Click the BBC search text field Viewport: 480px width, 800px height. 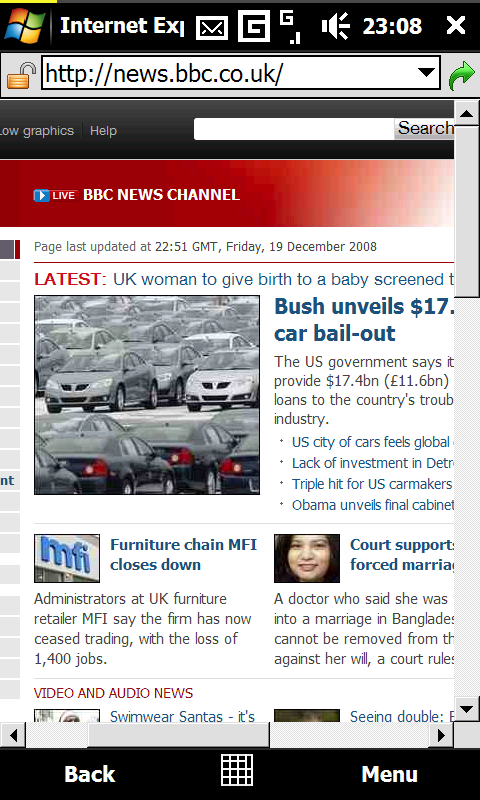click(x=294, y=129)
